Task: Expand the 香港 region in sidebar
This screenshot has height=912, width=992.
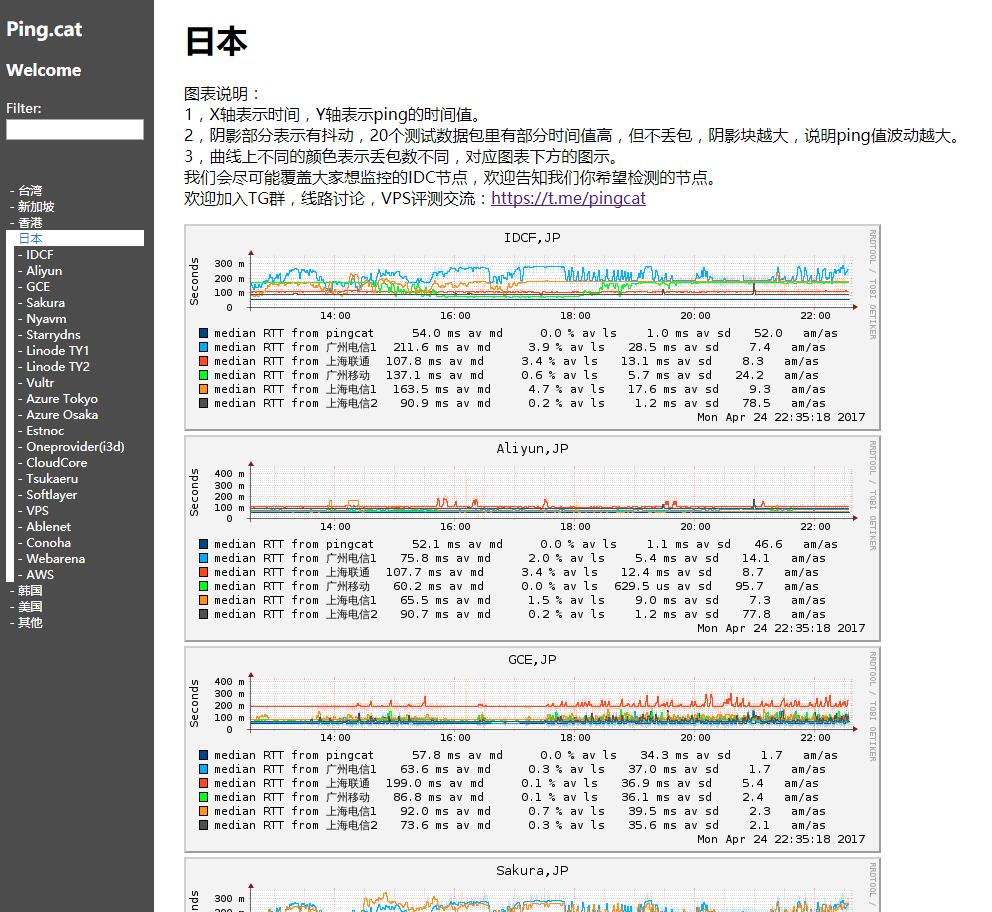Action: click(30, 223)
